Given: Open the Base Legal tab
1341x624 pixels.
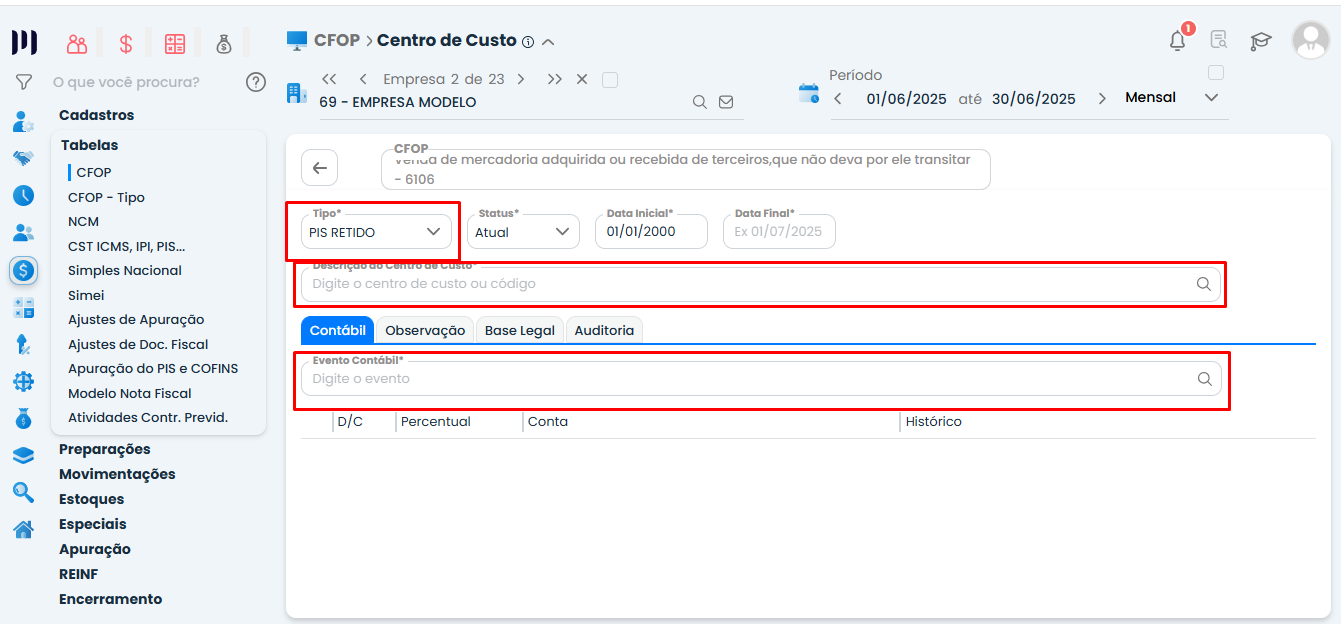Looking at the screenshot, I should pyautogui.click(x=520, y=330).
